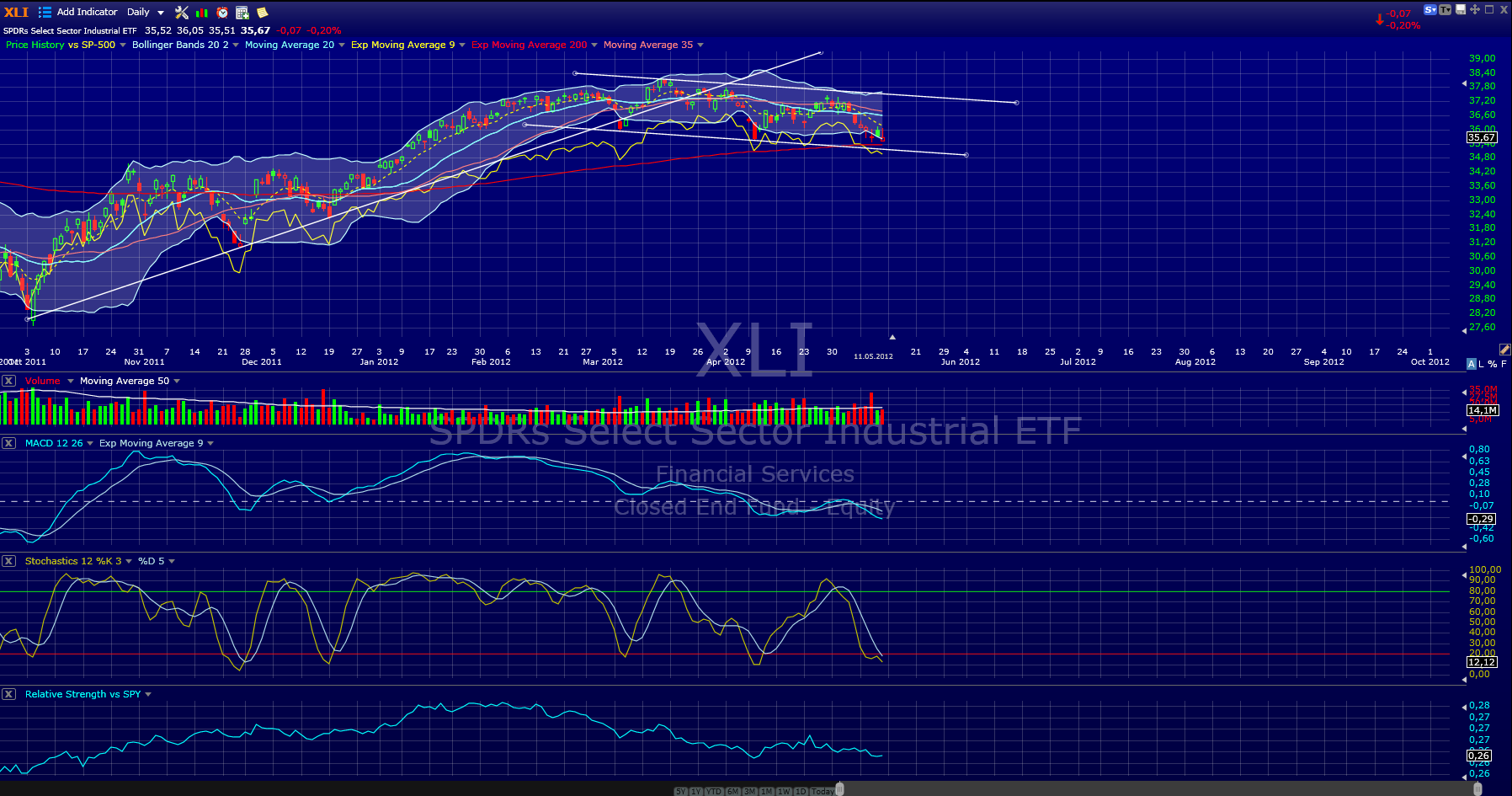Click the Jun 2012 axis label
This screenshot has height=796, width=1512.
click(x=960, y=362)
